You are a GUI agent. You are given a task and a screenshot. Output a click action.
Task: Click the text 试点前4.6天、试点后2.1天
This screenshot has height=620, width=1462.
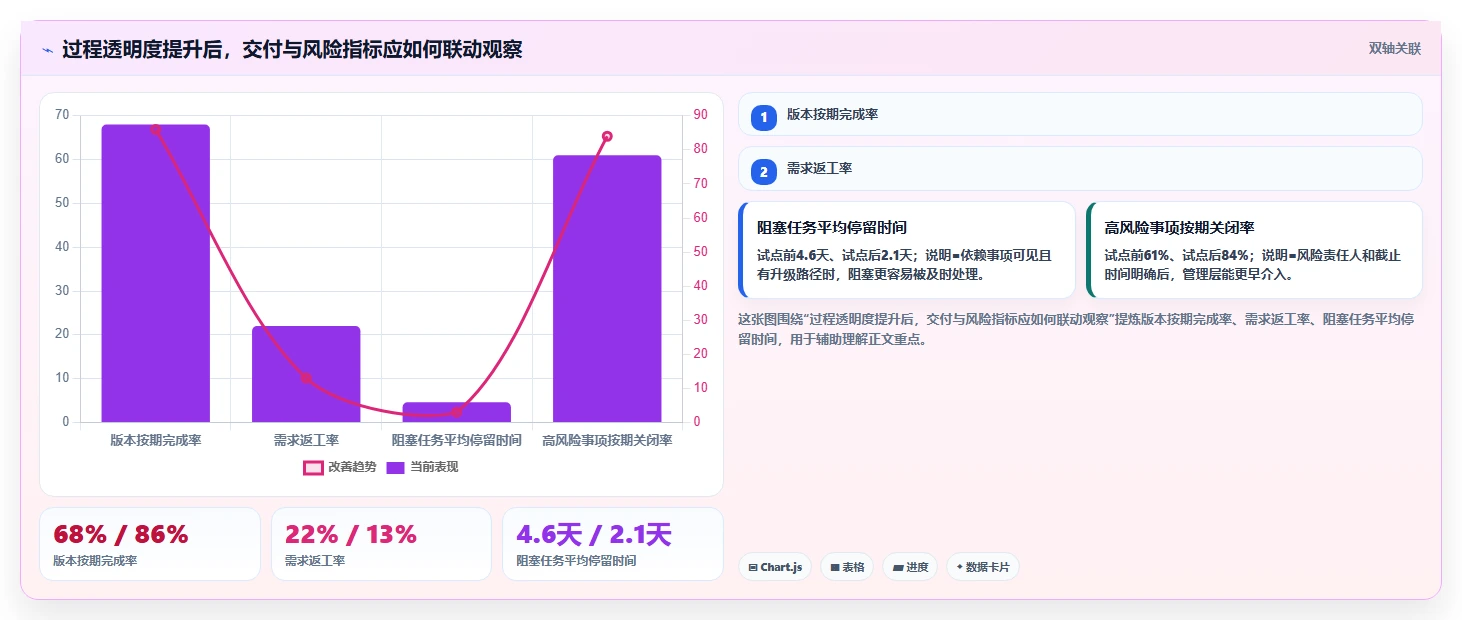coord(838,256)
